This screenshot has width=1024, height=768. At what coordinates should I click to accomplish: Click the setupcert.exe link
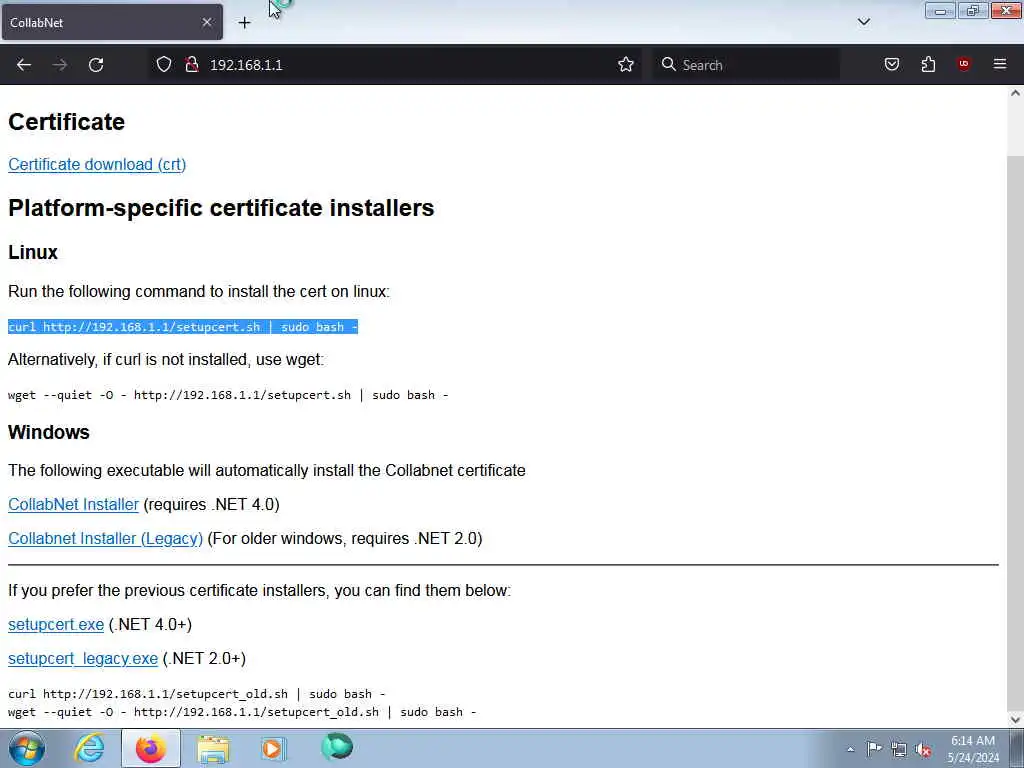coord(56,624)
